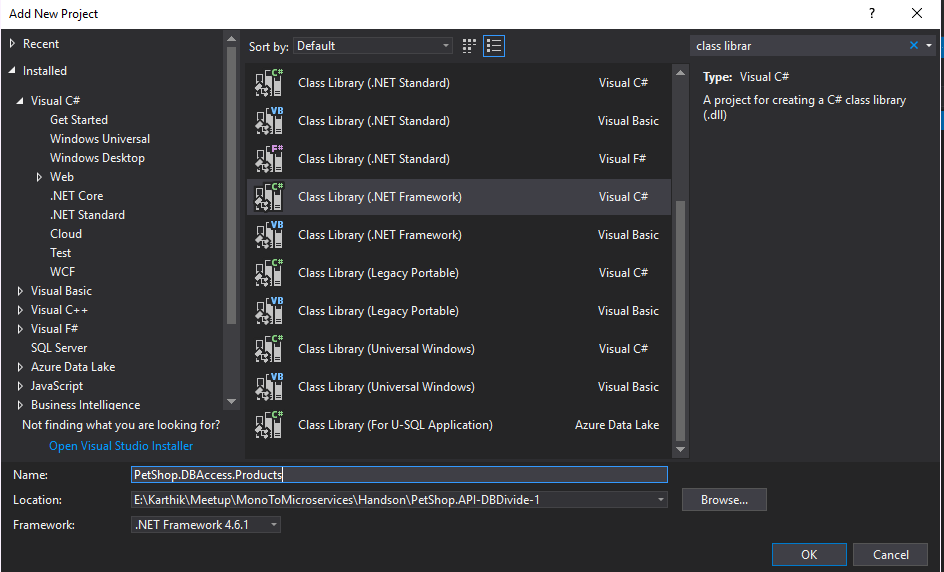Select Windows Desktop category
Image resolution: width=944 pixels, height=572 pixels.
(x=98, y=158)
